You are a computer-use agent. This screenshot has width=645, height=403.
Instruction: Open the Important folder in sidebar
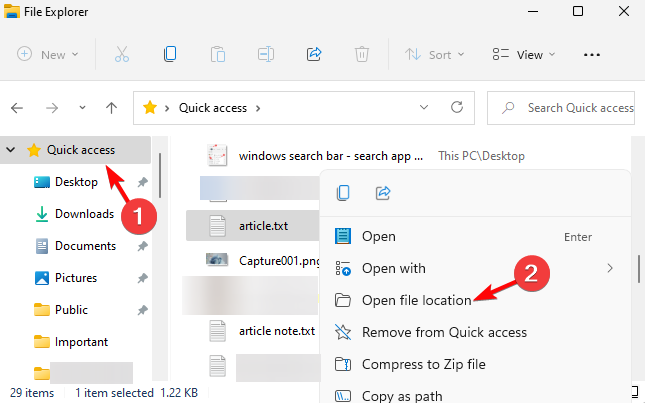81,342
